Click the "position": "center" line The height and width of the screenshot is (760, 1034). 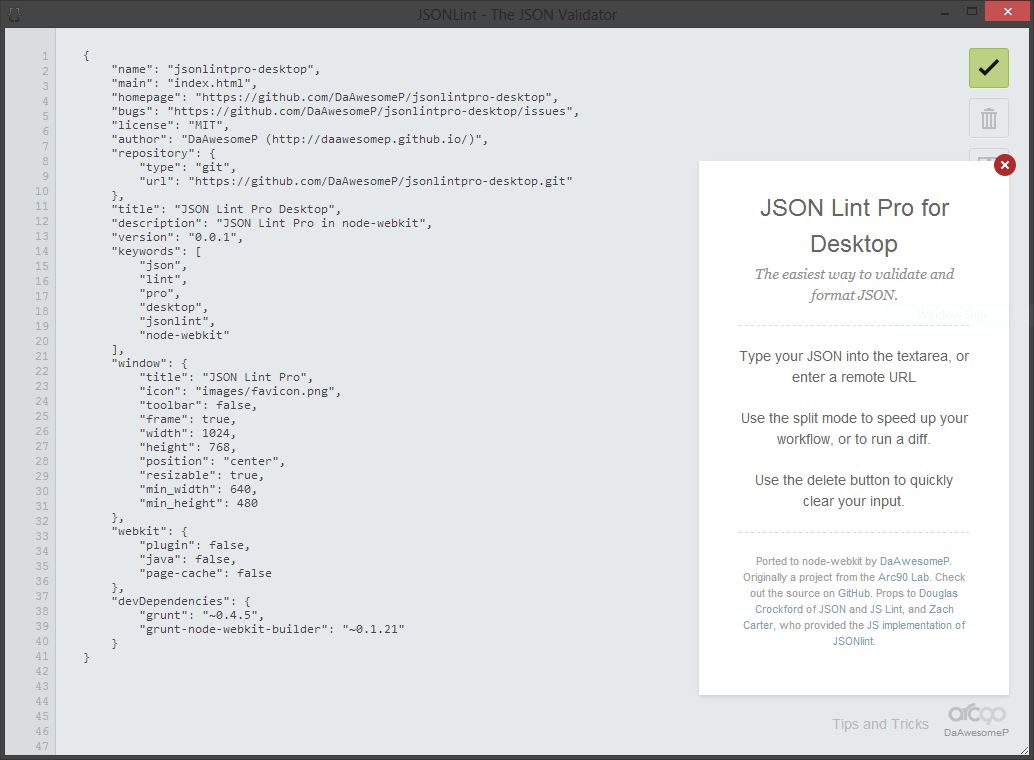click(x=212, y=461)
